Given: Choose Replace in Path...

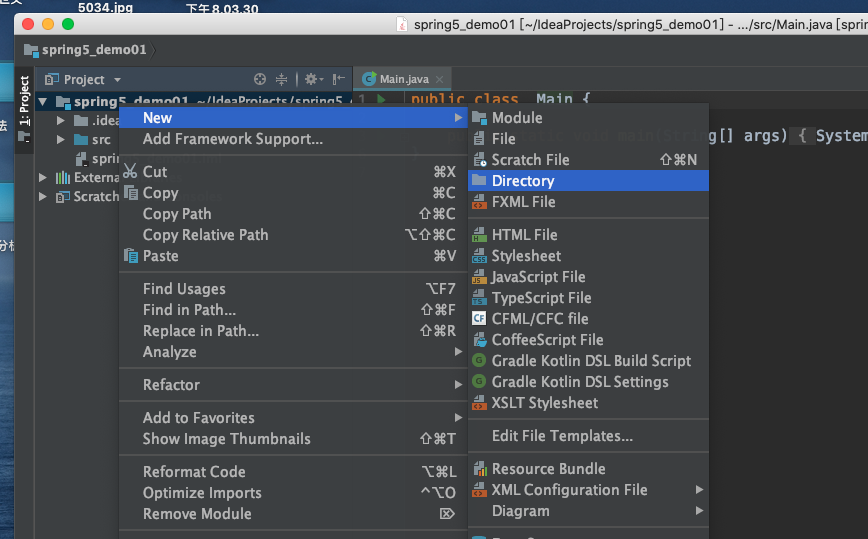Looking at the screenshot, I should [x=293, y=331].
